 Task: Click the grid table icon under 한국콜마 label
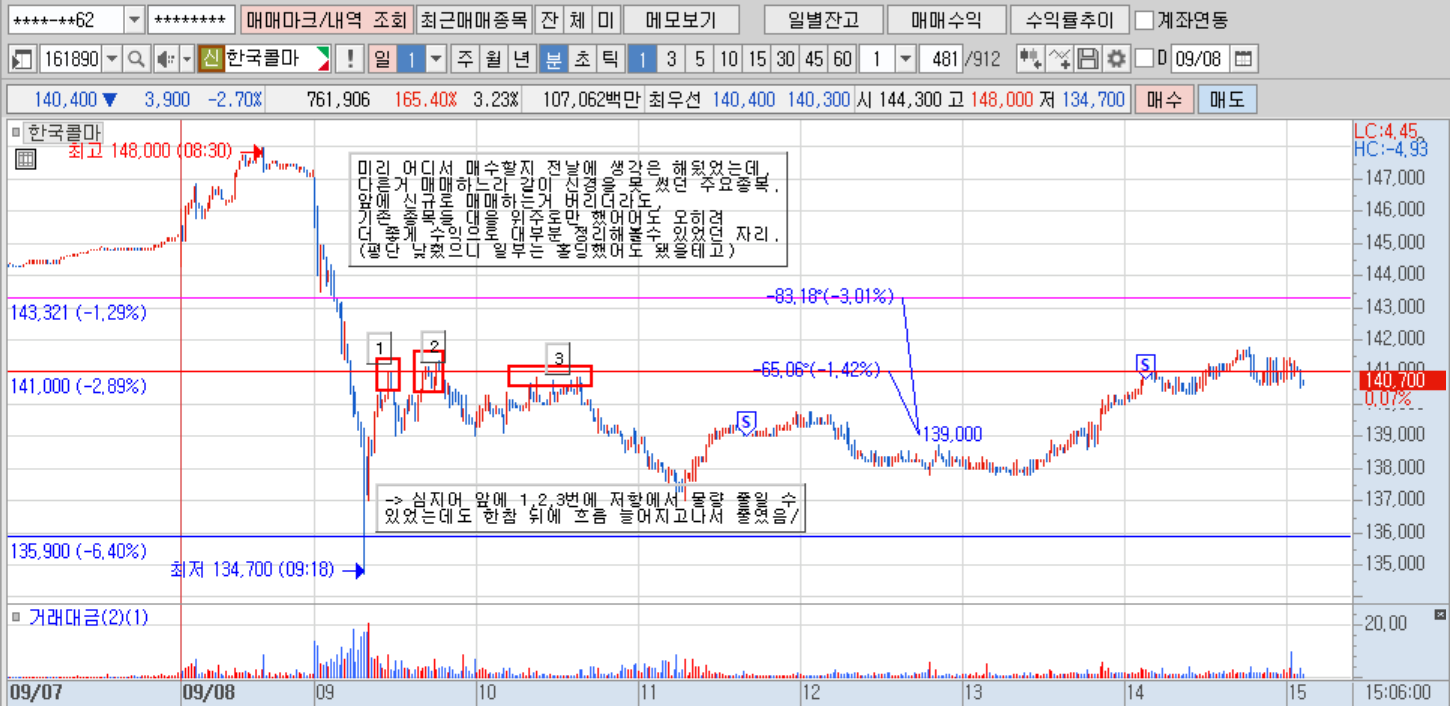click(25, 158)
